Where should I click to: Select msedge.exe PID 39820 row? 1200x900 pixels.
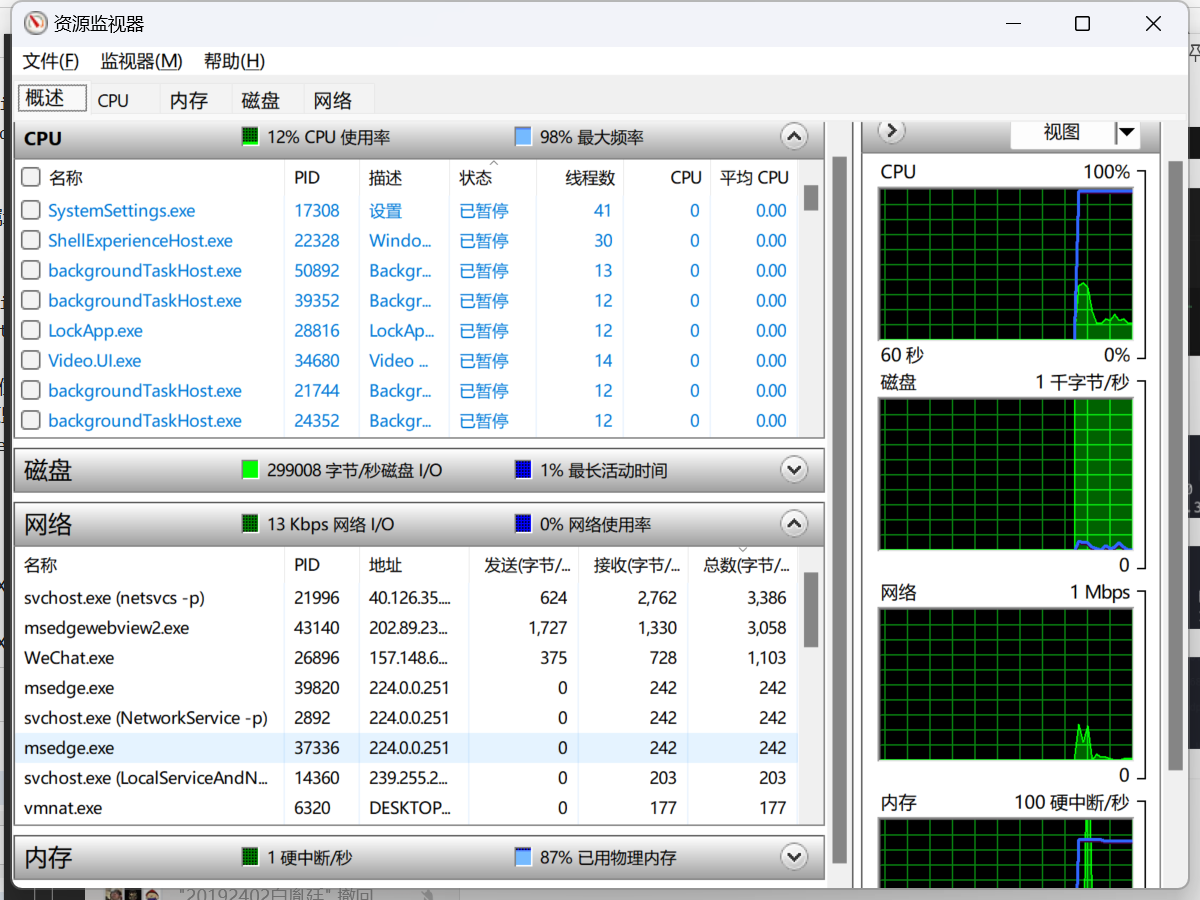tap(408, 688)
